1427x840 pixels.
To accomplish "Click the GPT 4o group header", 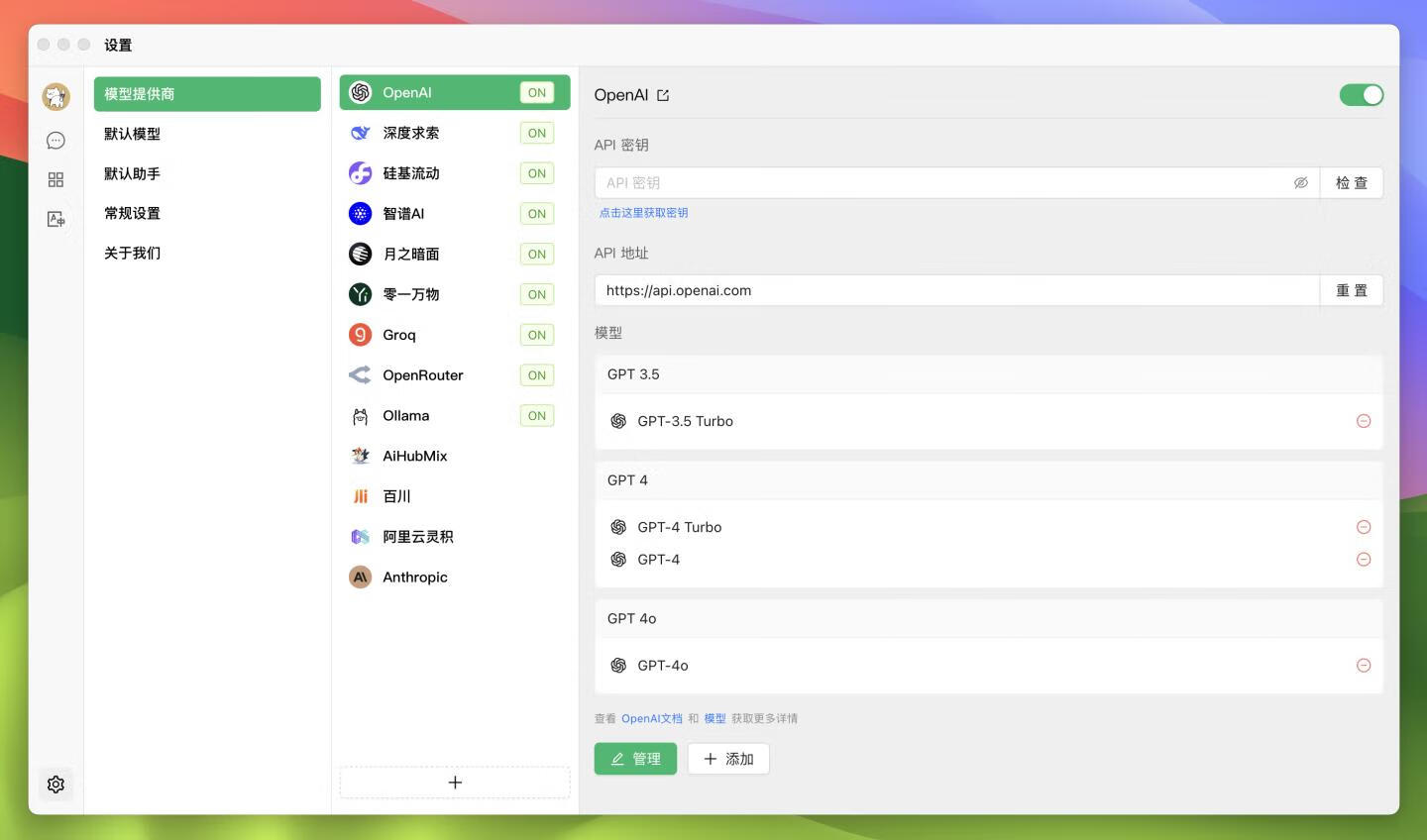I will (x=988, y=619).
